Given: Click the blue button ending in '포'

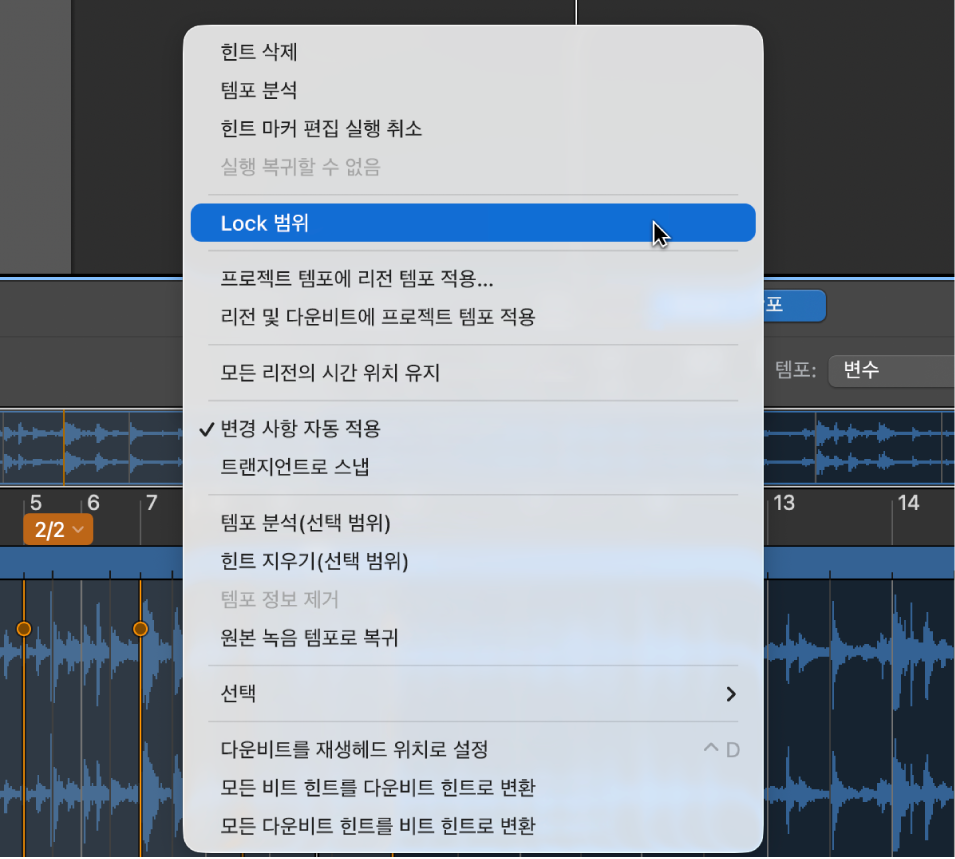Looking at the screenshot, I should point(794,305).
